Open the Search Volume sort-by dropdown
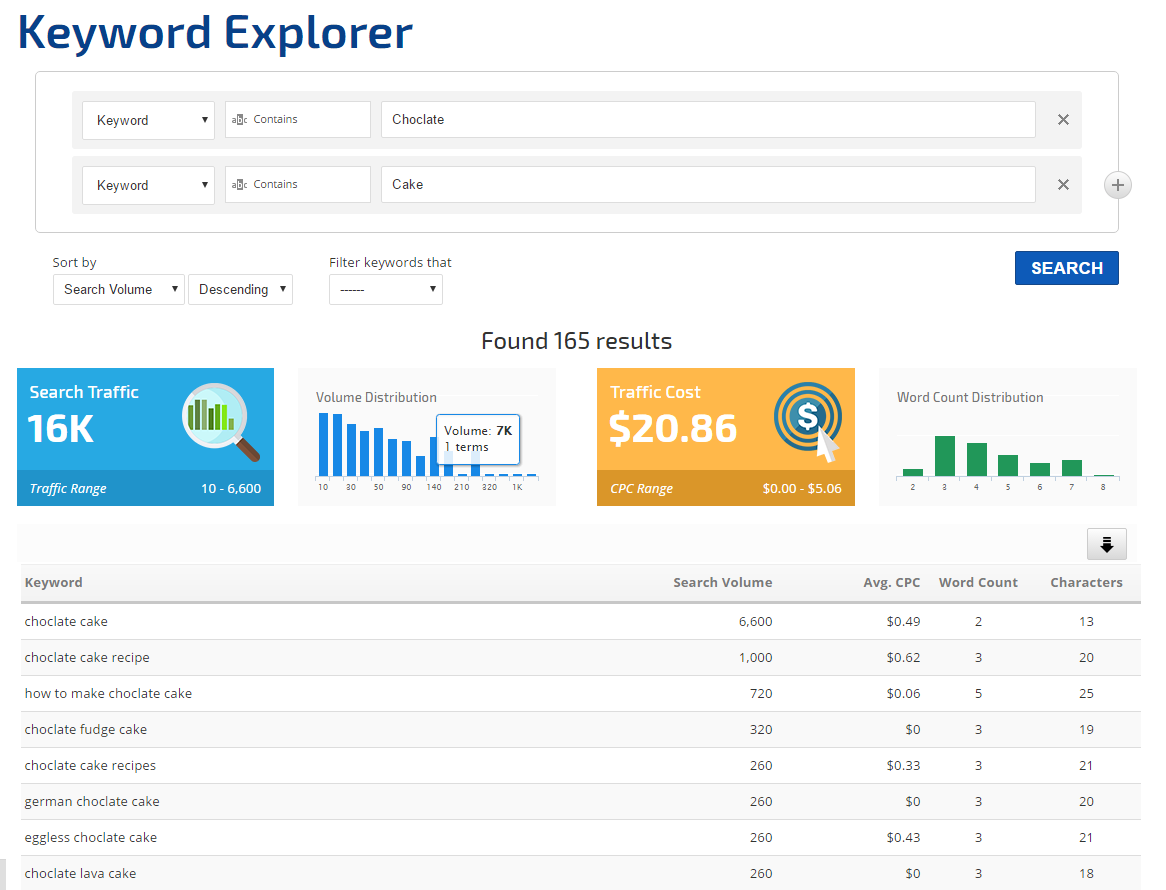This screenshot has height=890, width=1166. (118, 290)
